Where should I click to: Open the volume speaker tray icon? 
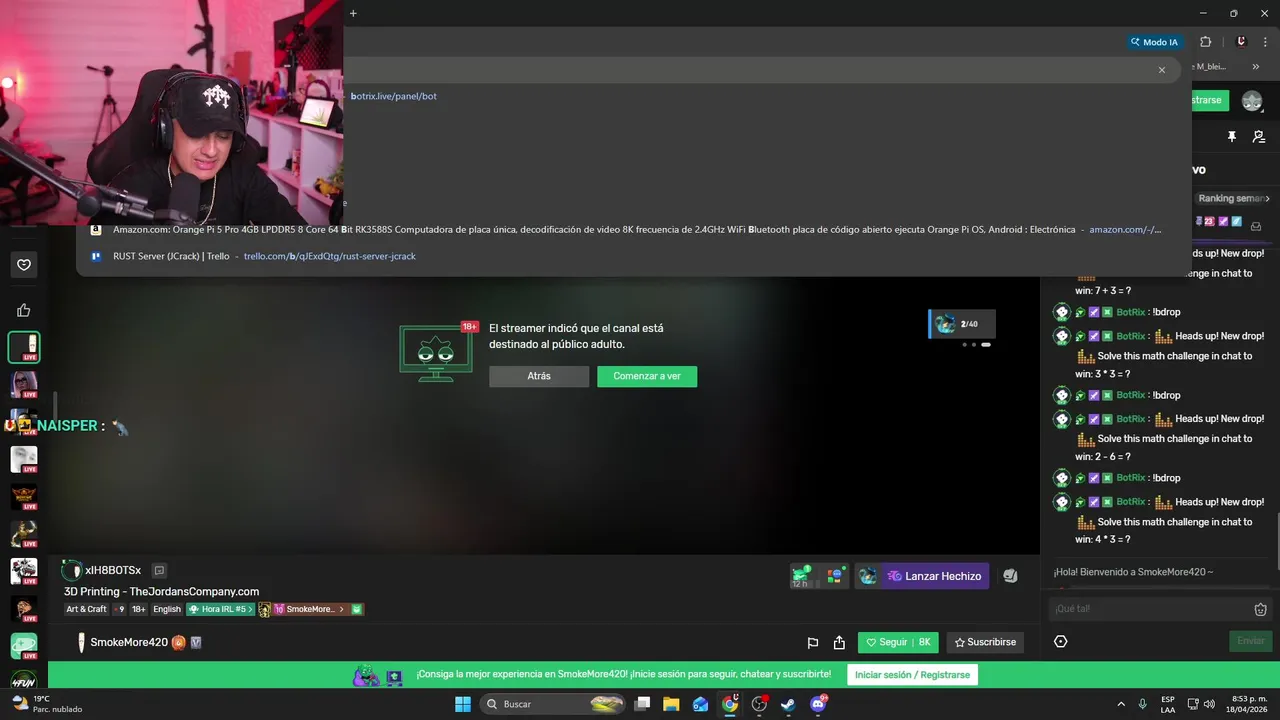[1209, 704]
